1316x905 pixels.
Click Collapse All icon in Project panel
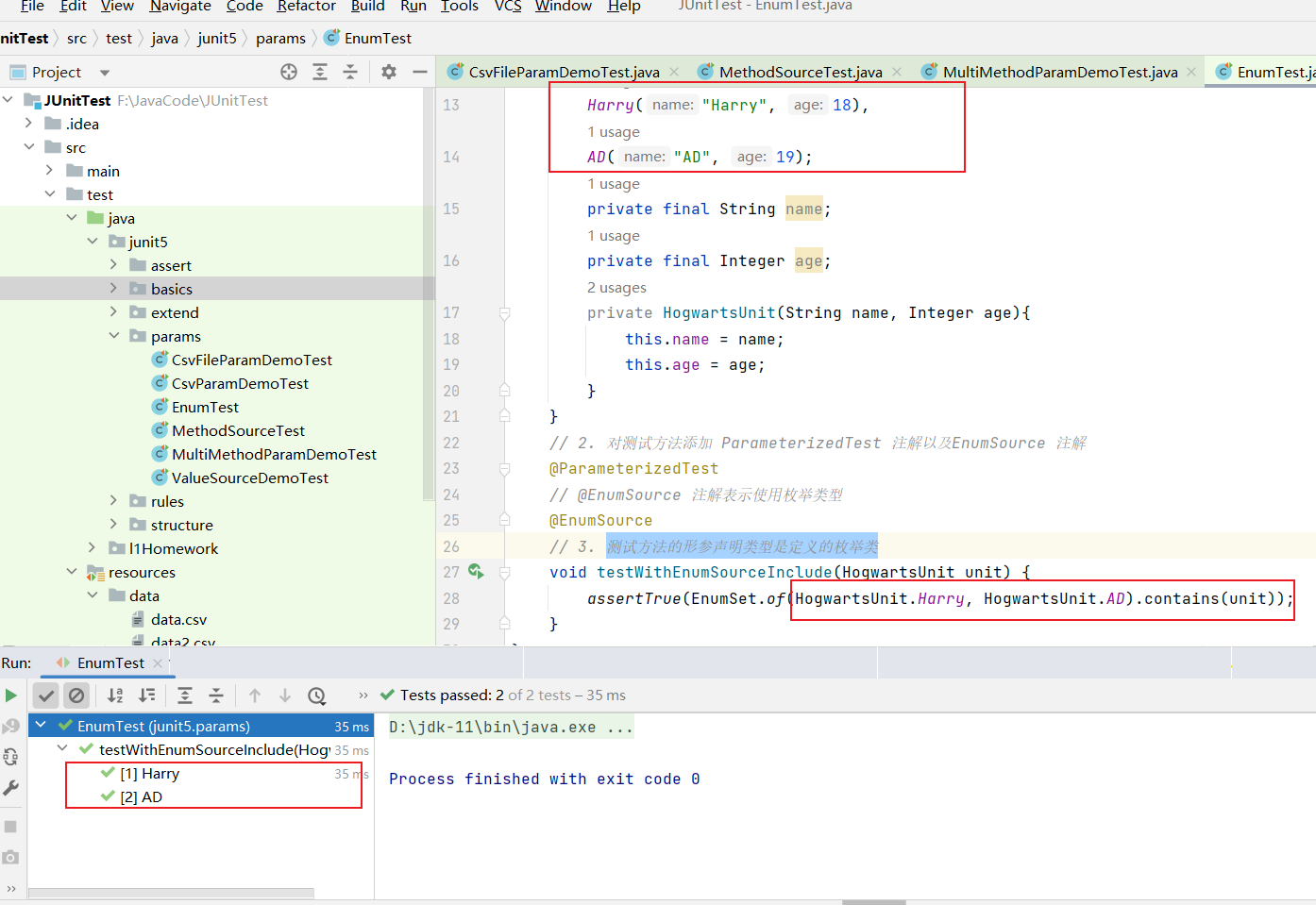(x=350, y=72)
